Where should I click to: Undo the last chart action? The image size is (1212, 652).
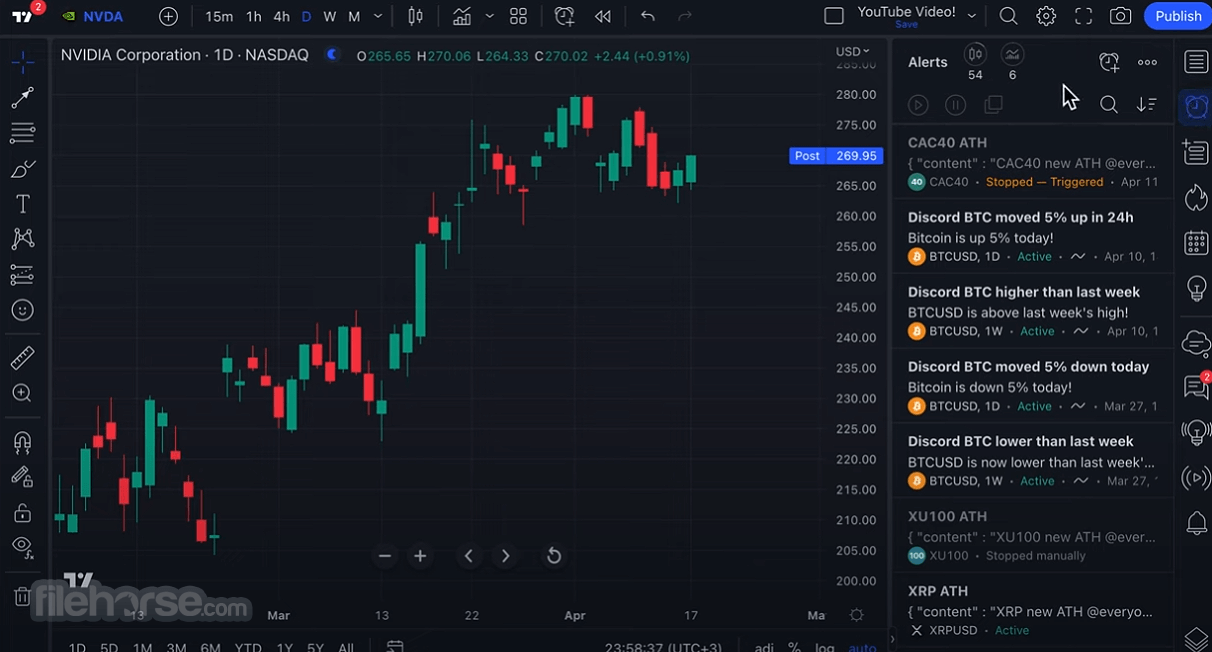point(647,16)
